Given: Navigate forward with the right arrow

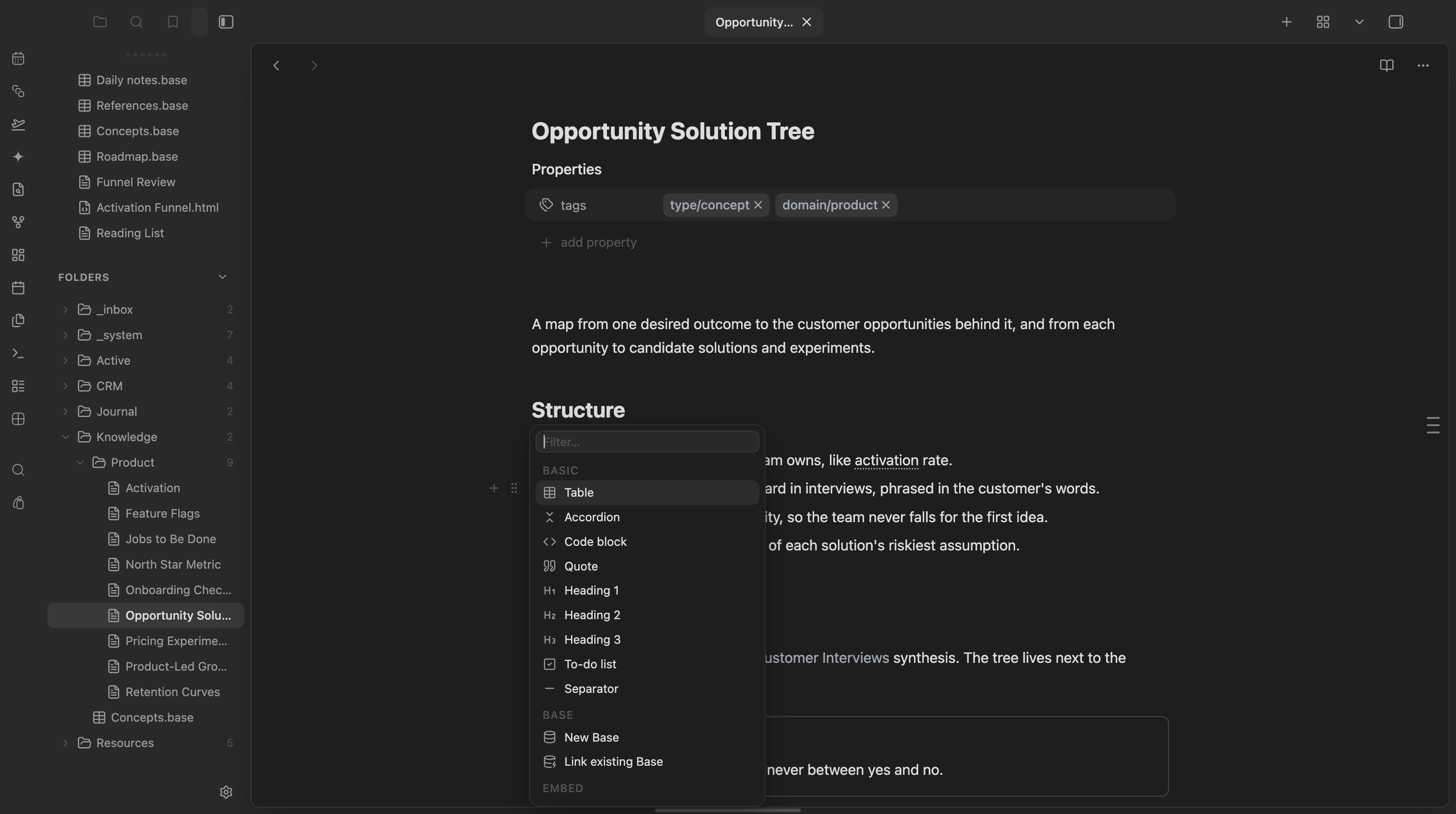Looking at the screenshot, I should coord(314,66).
